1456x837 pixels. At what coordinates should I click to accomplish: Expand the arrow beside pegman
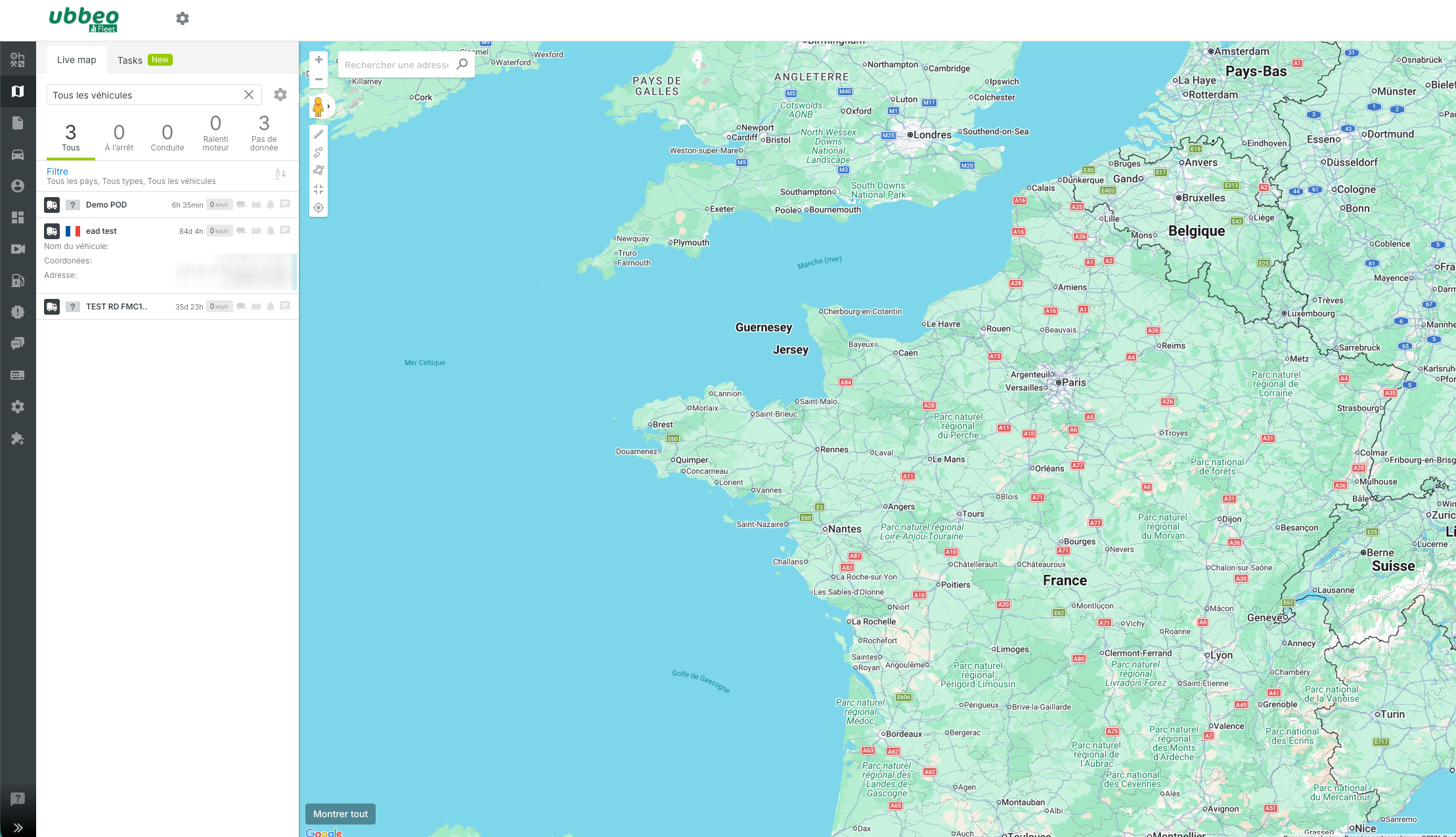[329, 106]
